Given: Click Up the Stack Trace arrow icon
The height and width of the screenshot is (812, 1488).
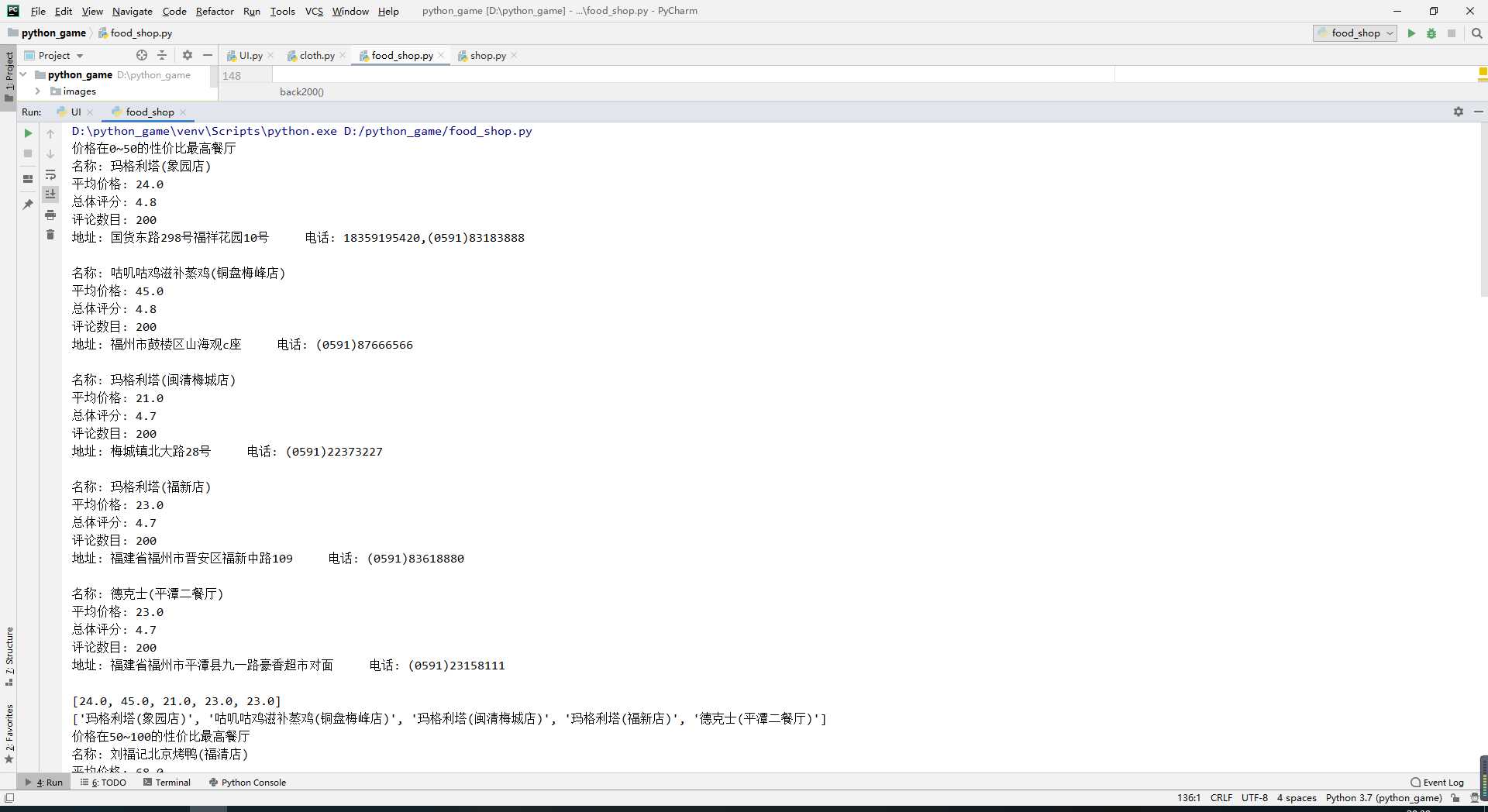Looking at the screenshot, I should pyautogui.click(x=50, y=133).
